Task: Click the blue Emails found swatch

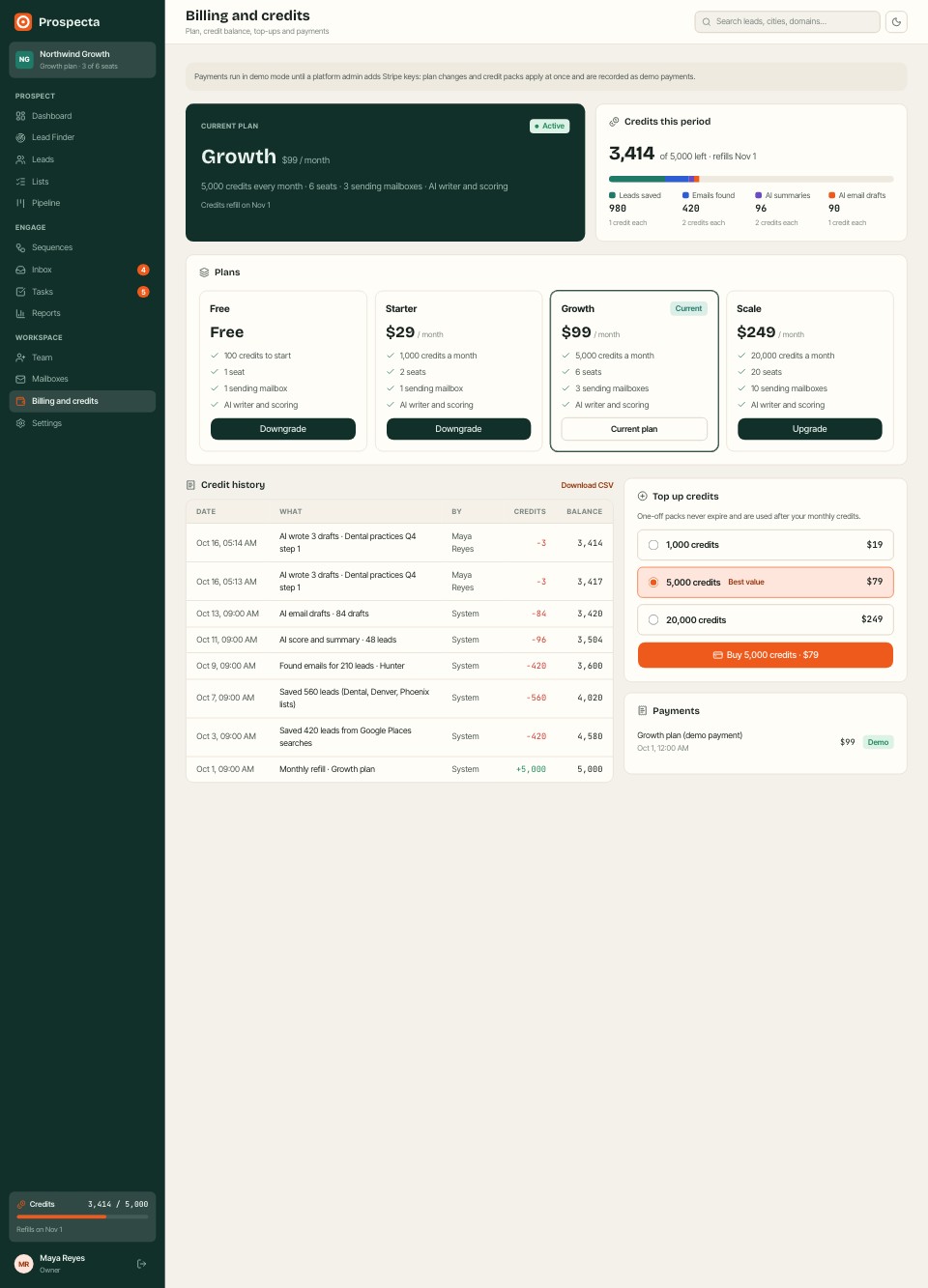Action: point(685,195)
